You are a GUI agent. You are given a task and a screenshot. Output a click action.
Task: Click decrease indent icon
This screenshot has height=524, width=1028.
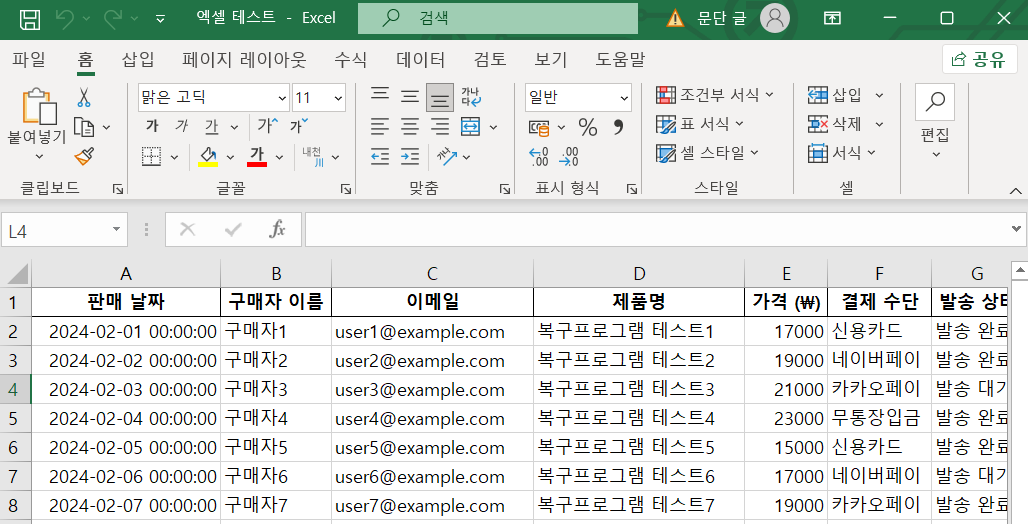[380, 156]
